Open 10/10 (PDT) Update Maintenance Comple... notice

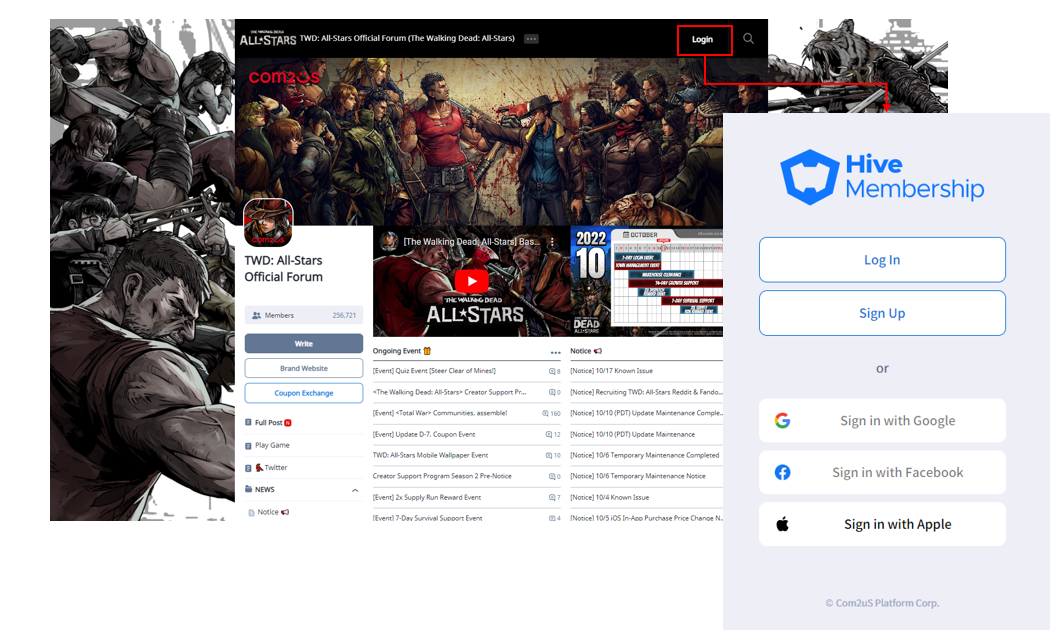[646, 413]
